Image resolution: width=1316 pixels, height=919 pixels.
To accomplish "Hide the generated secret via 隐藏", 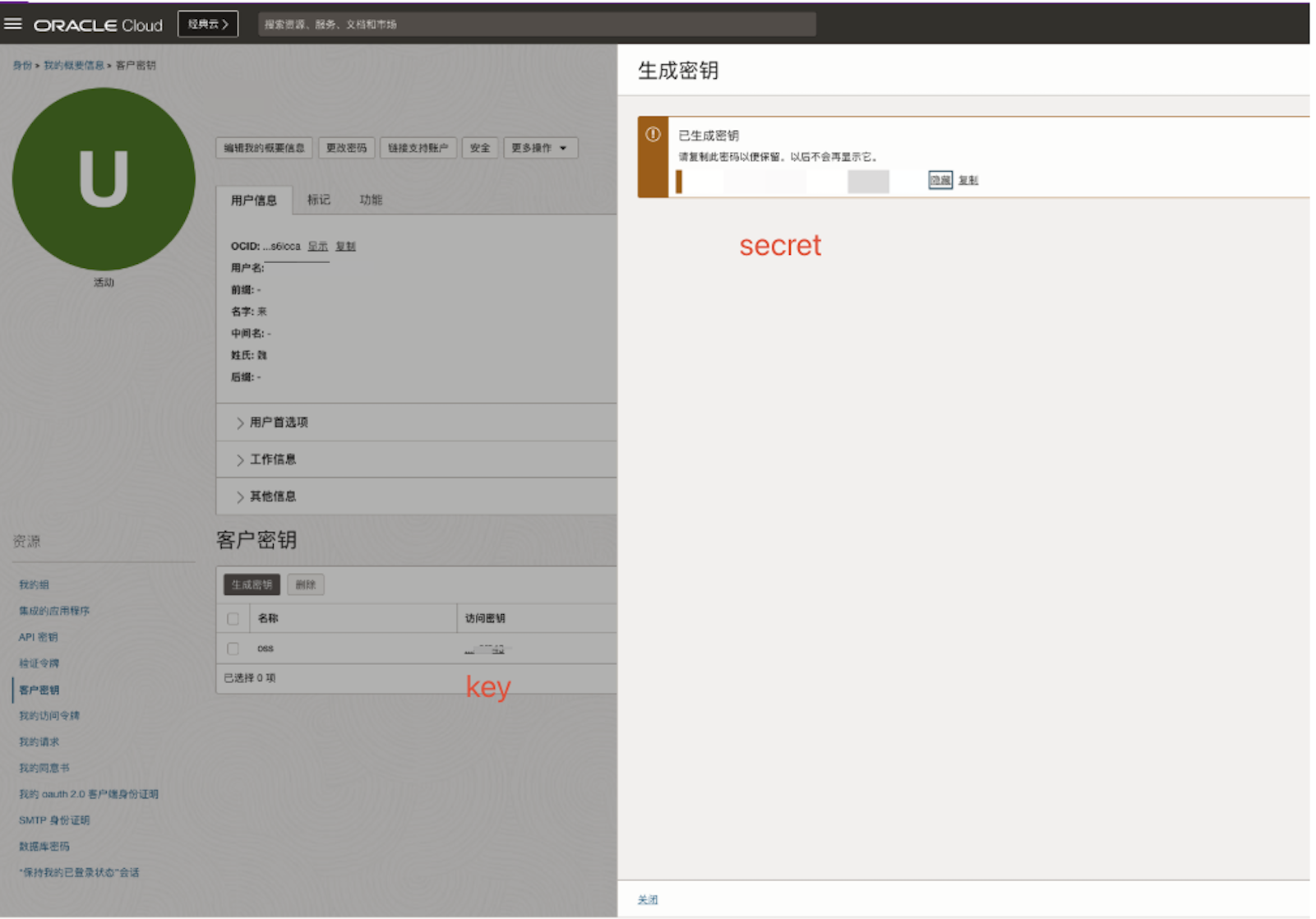I will (940, 180).
